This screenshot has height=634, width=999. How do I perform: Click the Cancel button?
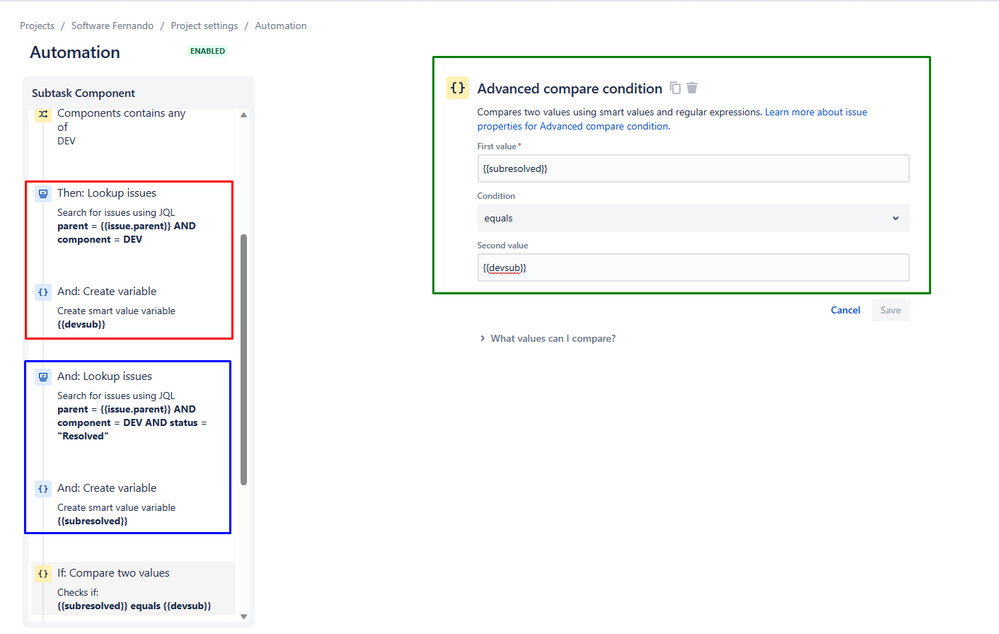click(x=845, y=310)
